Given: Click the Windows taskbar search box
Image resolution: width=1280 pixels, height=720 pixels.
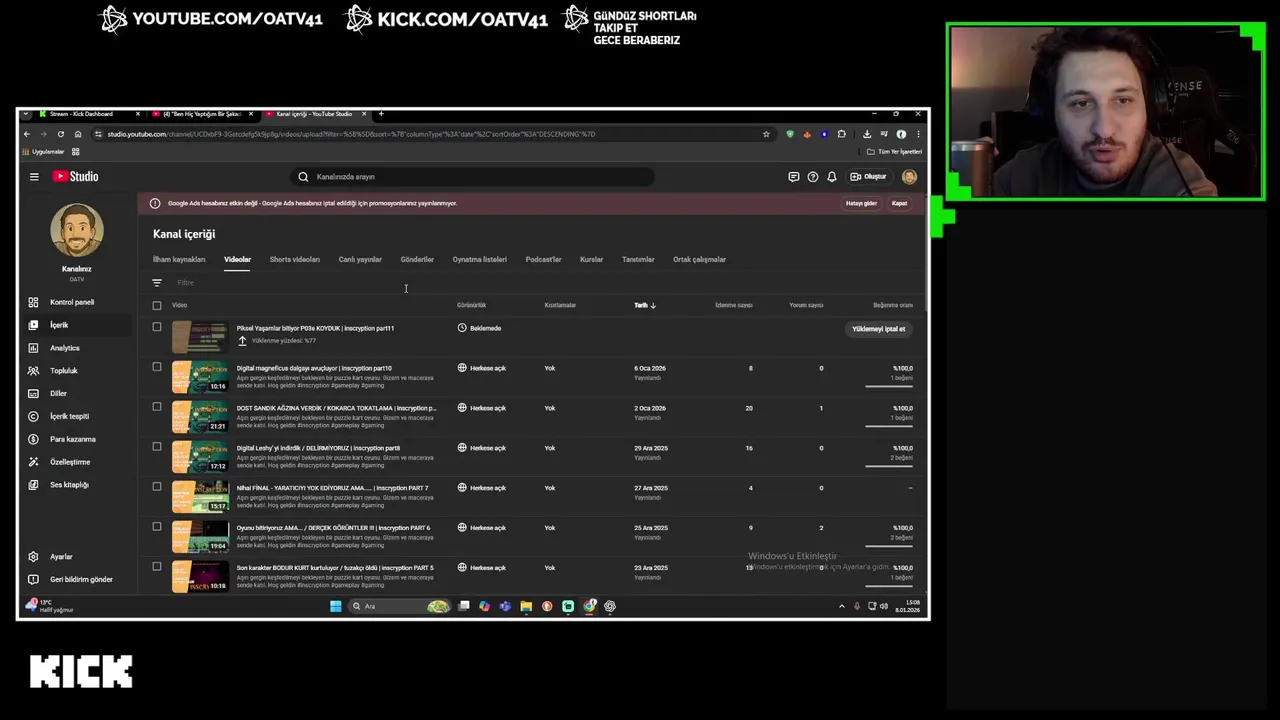Looking at the screenshot, I should 400,606.
